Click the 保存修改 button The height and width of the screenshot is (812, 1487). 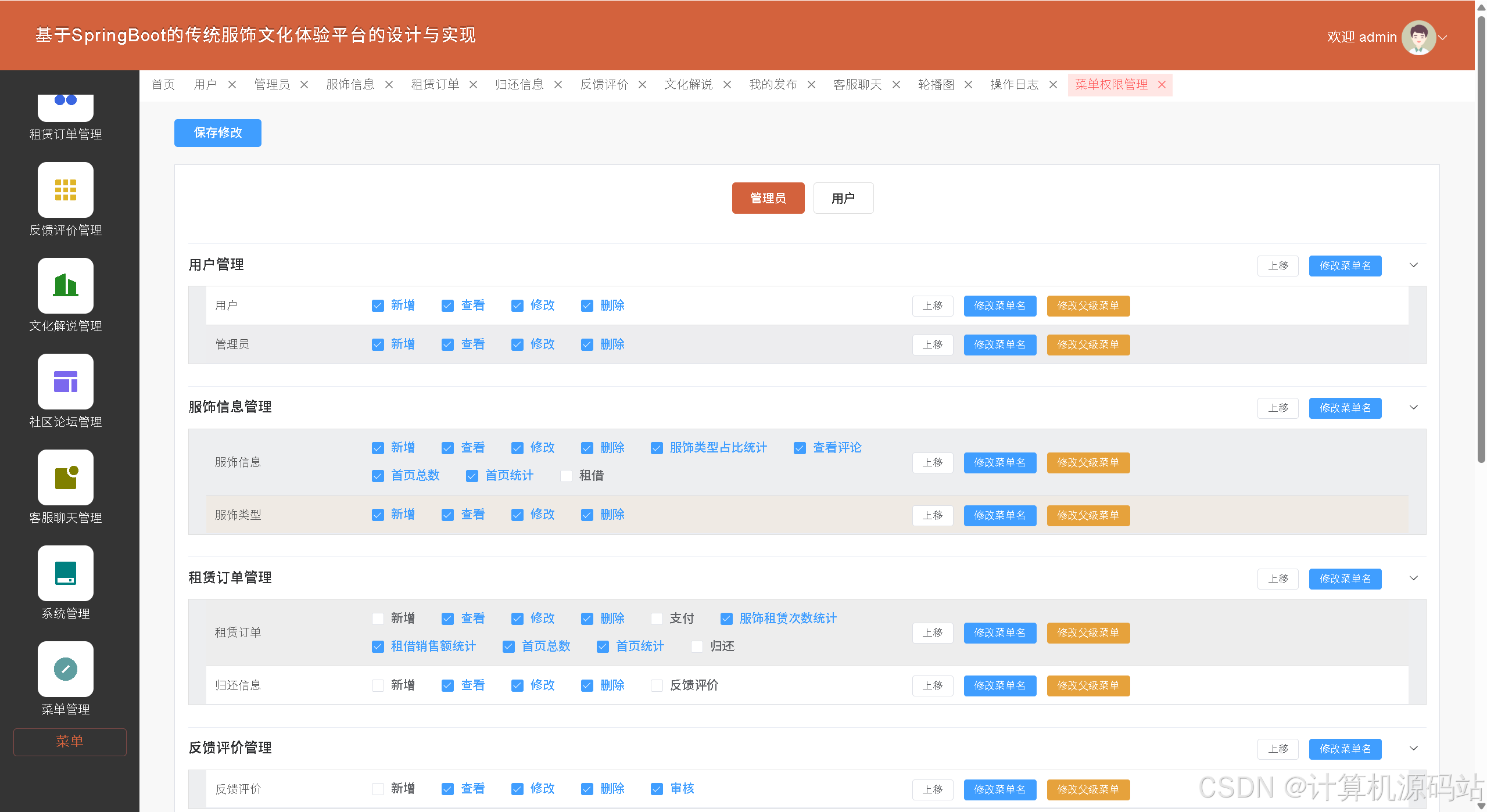(217, 133)
